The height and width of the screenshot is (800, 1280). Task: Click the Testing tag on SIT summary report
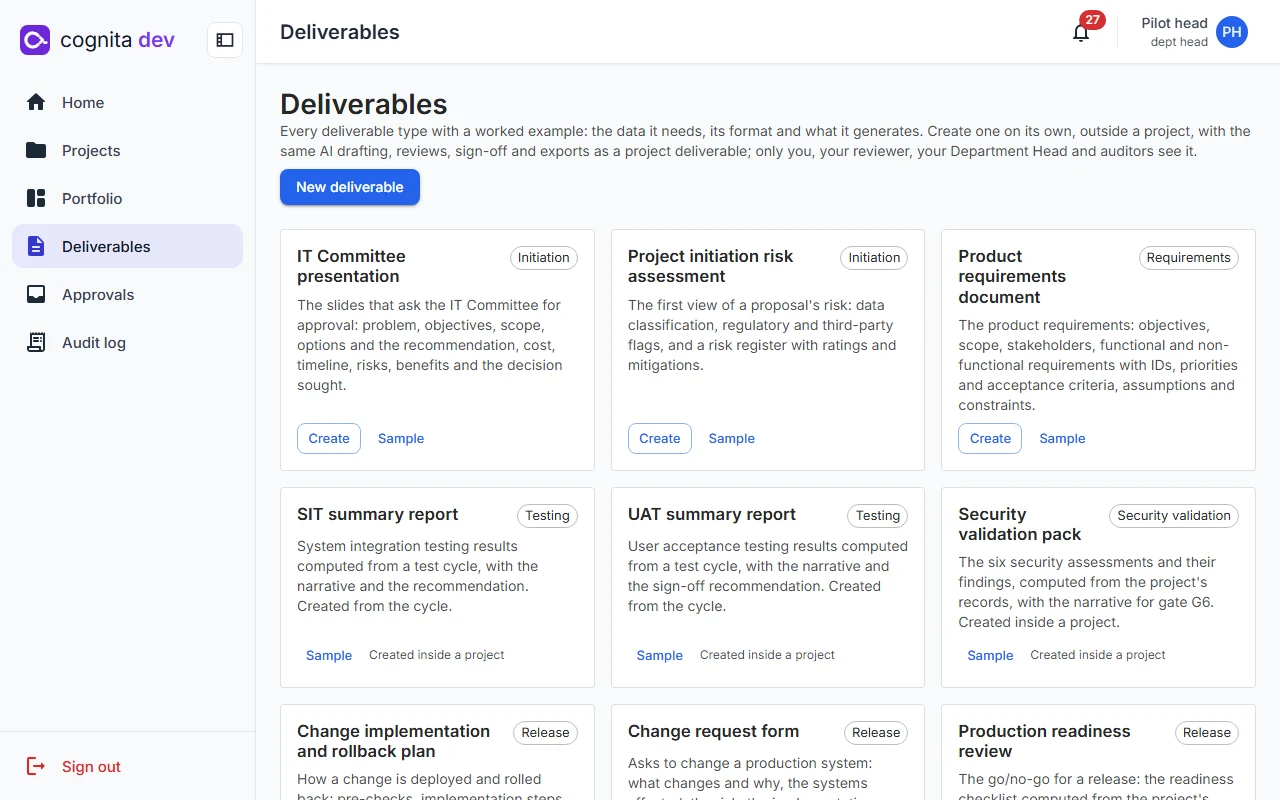(x=547, y=515)
